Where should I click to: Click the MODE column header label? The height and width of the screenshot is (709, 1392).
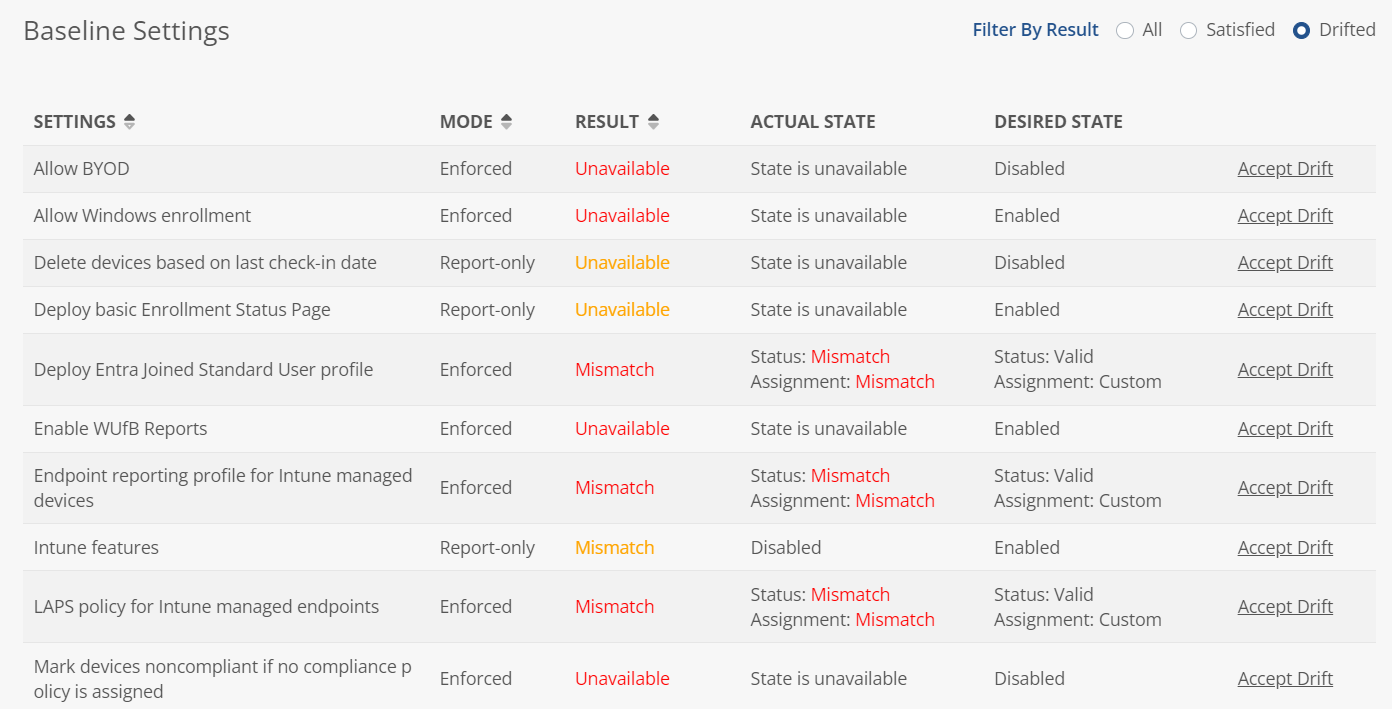click(466, 122)
